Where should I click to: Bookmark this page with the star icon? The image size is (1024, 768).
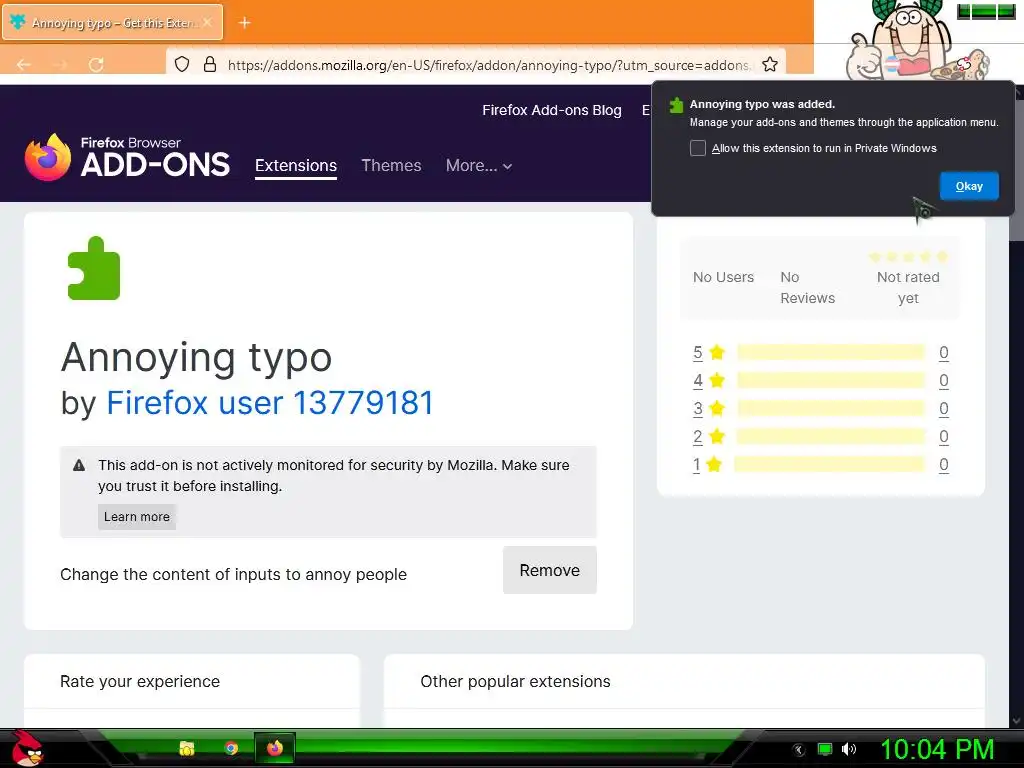[x=770, y=64]
